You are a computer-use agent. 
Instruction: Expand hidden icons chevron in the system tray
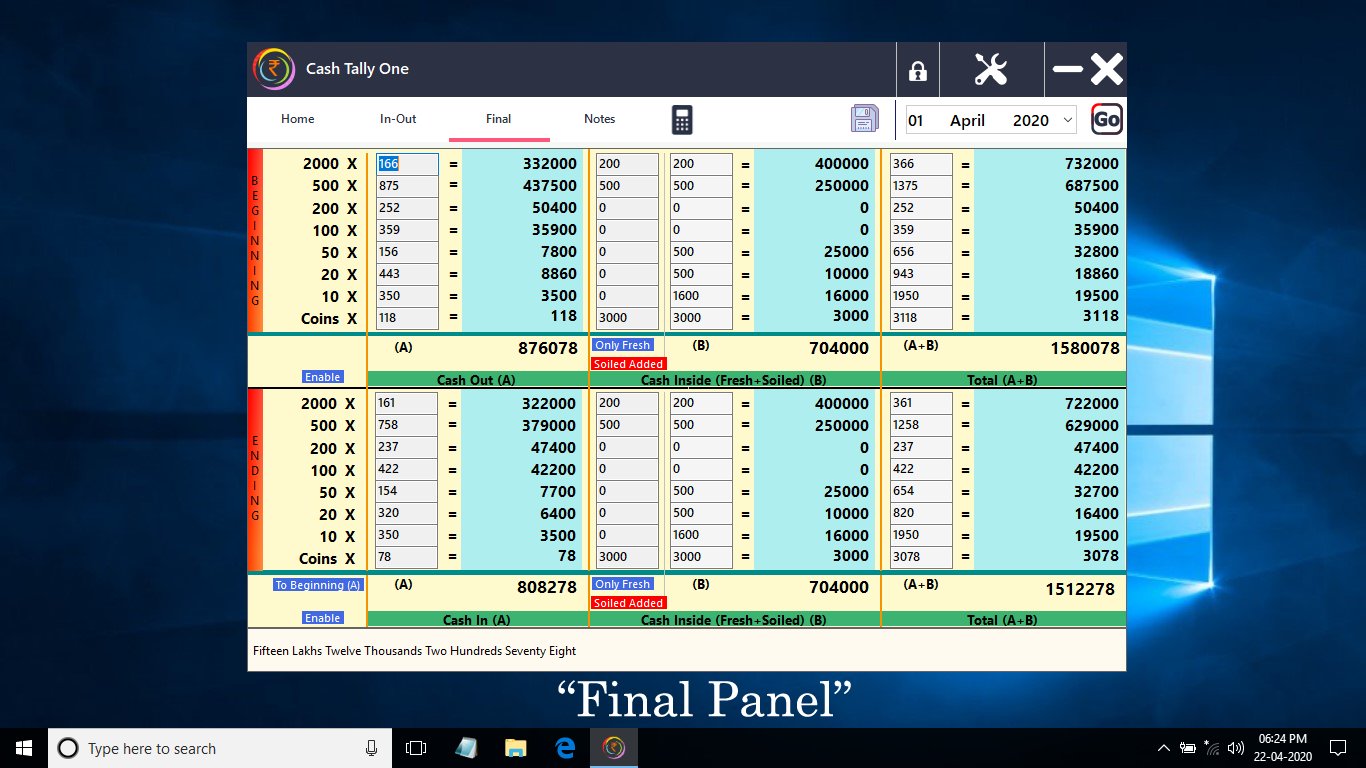1163,747
